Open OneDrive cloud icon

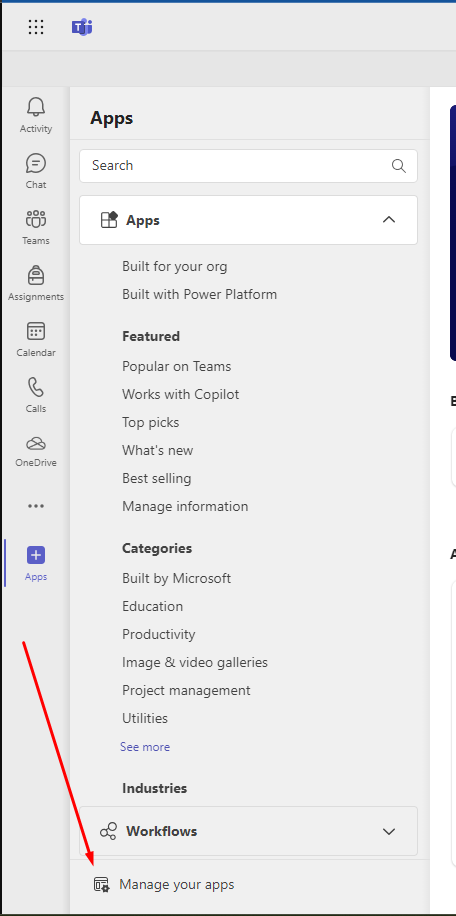(36, 443)
